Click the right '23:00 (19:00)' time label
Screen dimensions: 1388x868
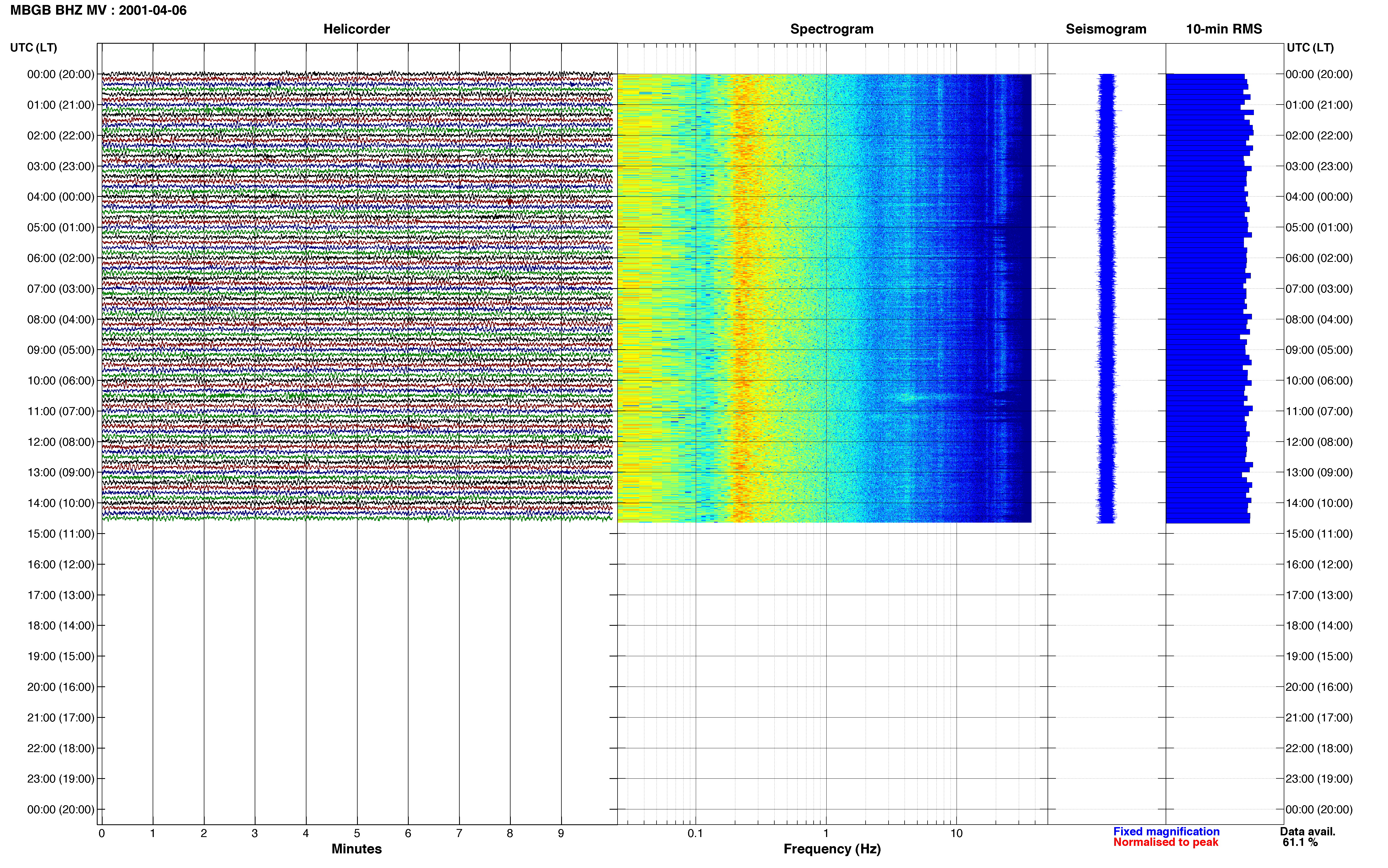tap(1319, 778)
